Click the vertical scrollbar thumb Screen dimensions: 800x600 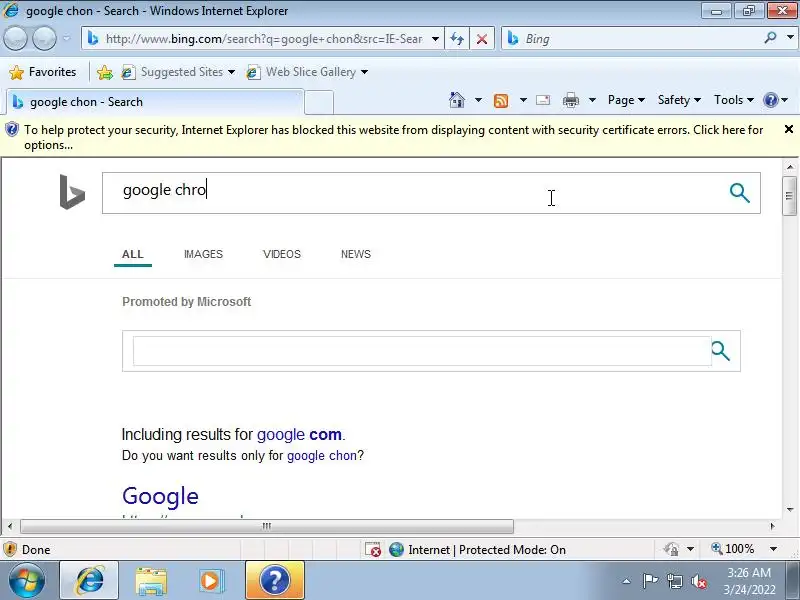[790, 196]
